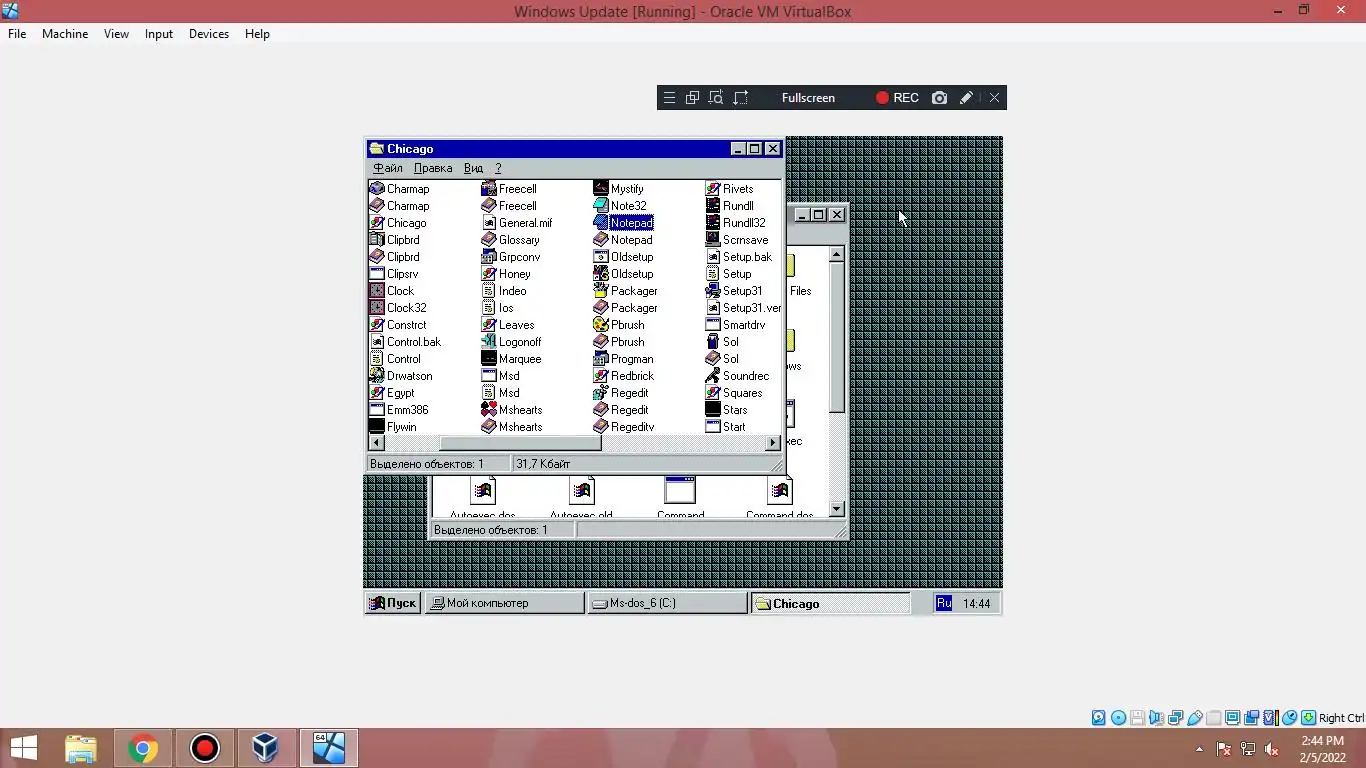This screenshot has height=768, width=1366.
Task: Open the ? help menu in Chicago
Action: pyautogui.click(x=498, y=168)
